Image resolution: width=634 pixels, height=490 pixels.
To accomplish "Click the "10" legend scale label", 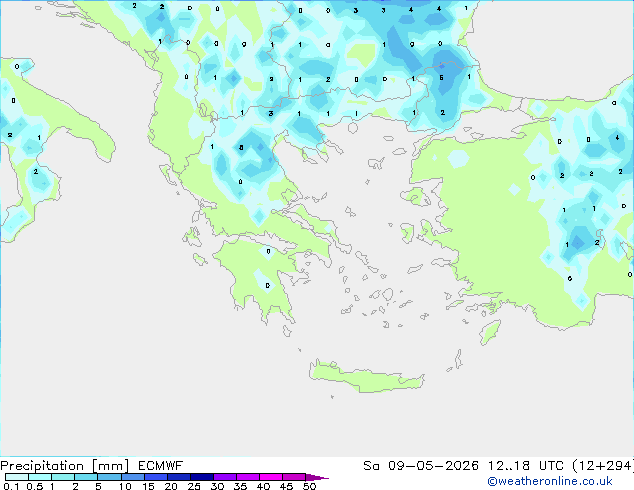I will [x=125, y=486].
